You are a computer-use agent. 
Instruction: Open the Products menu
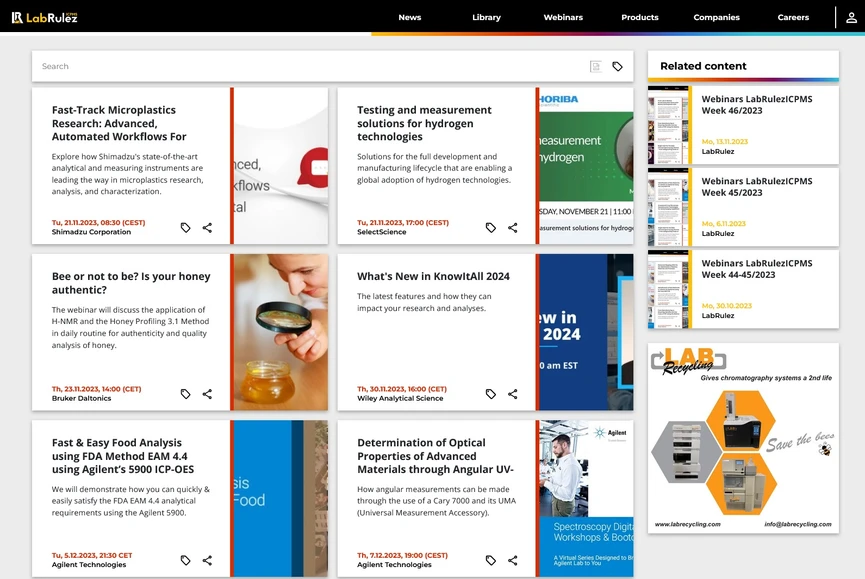click(640, 18)
